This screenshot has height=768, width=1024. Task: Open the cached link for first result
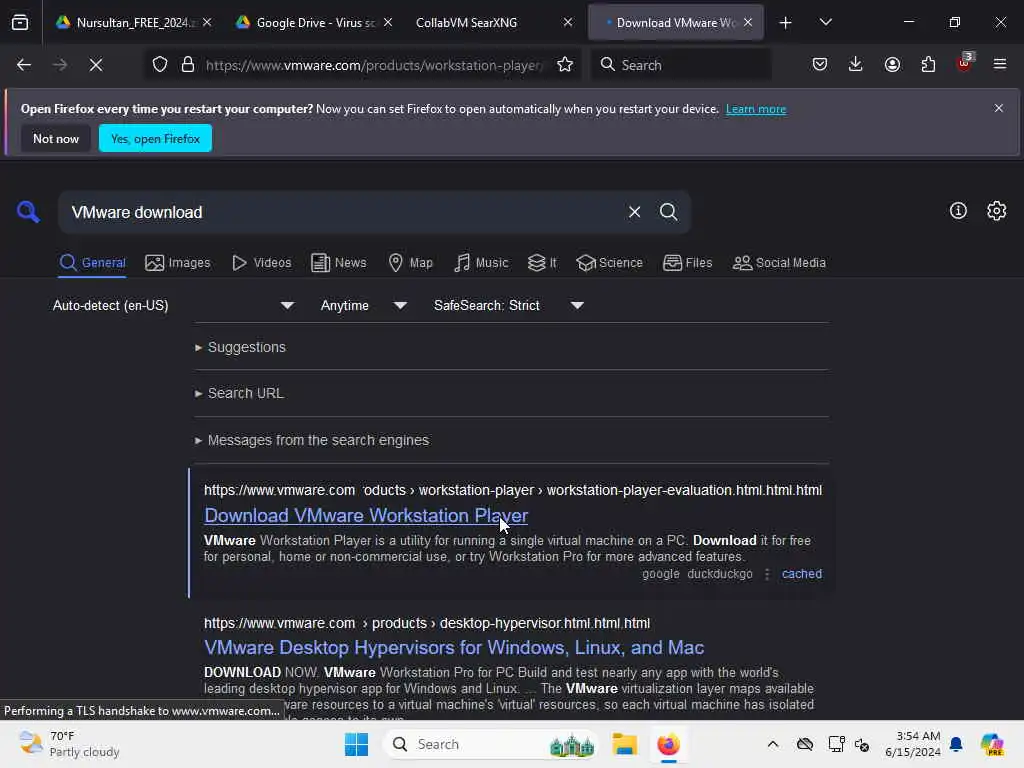[801, 574]
